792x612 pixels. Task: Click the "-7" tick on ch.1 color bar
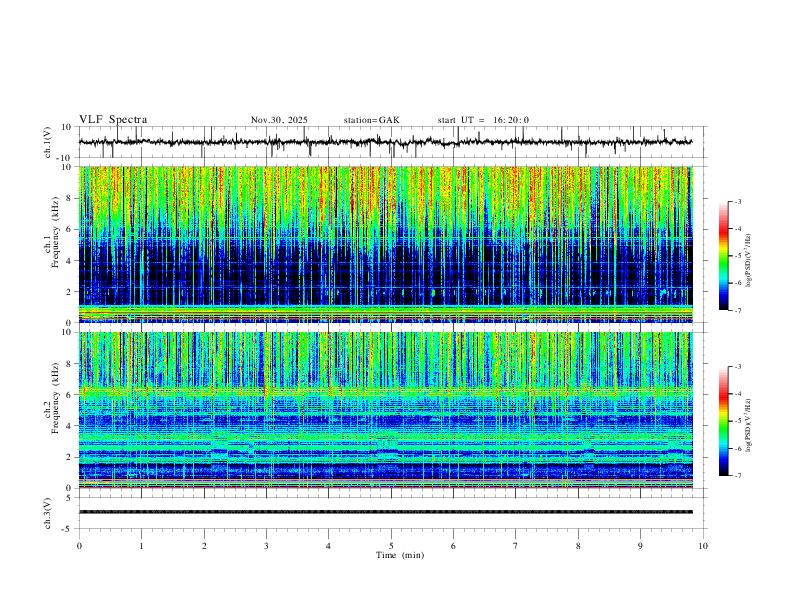(x=737, y=310)
